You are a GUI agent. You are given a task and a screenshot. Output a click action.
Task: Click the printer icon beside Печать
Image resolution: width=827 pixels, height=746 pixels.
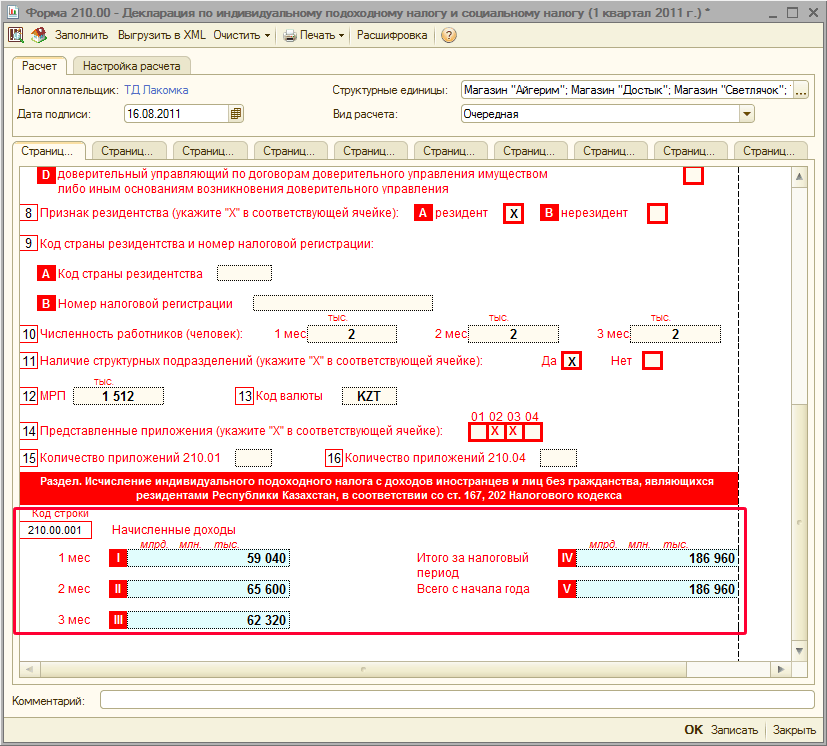coord(289,35)
